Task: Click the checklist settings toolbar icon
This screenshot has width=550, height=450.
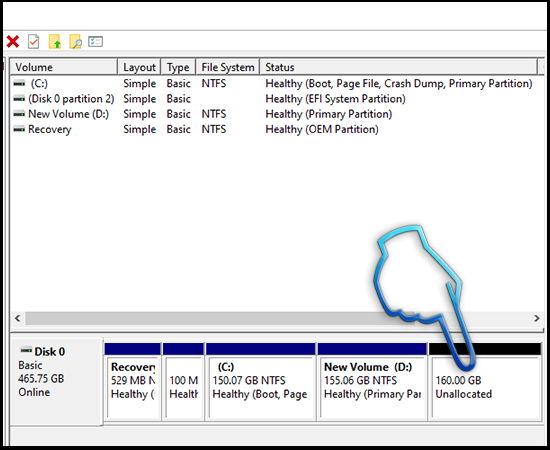Action: pos(95,42)
